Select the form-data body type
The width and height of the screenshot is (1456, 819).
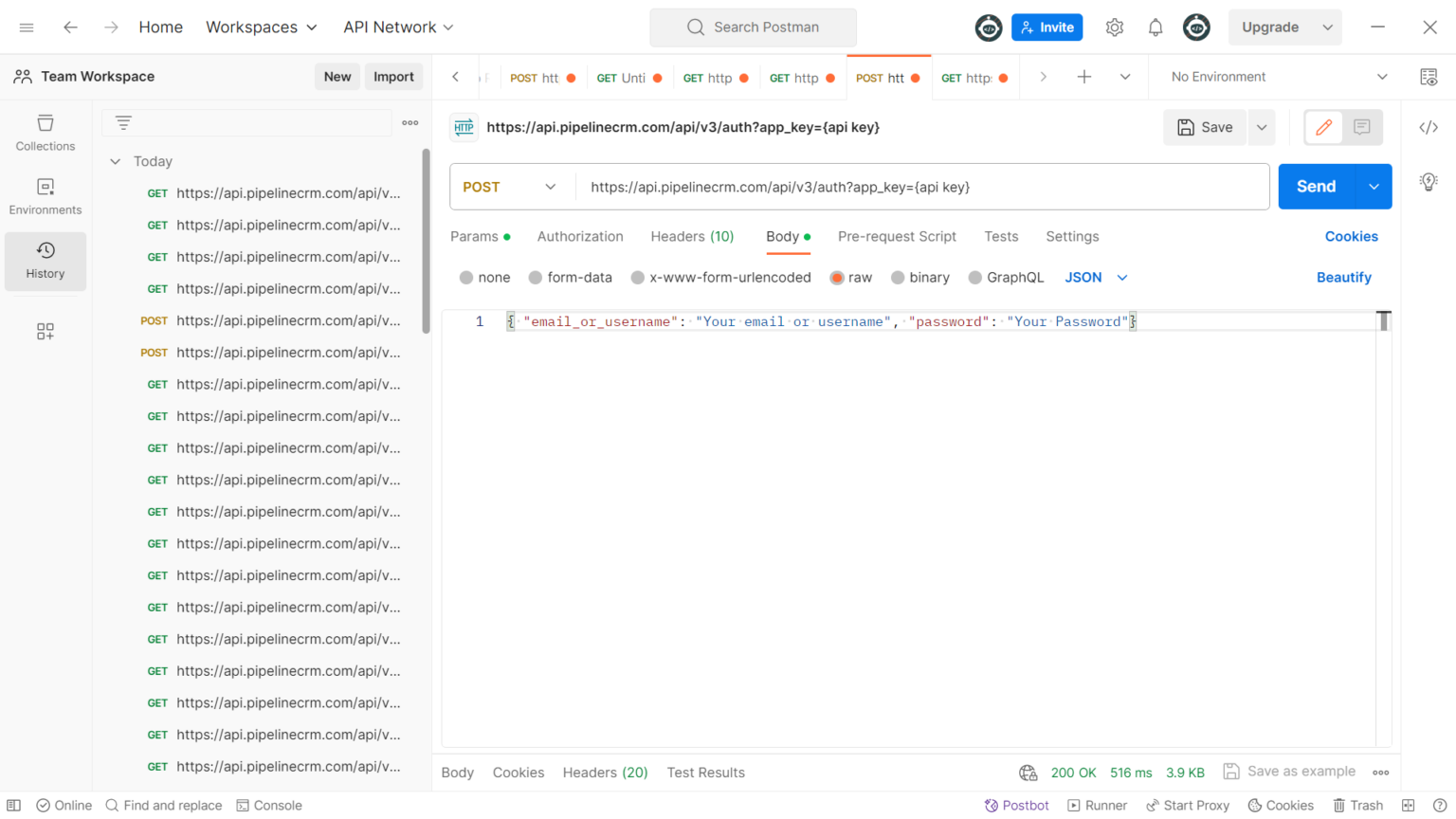pos(570,278)
